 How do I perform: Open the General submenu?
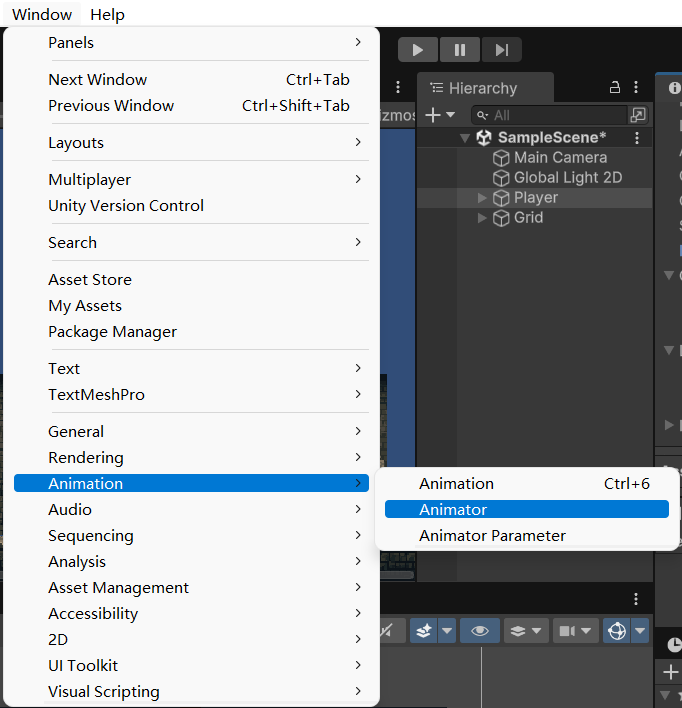[192, 432]
